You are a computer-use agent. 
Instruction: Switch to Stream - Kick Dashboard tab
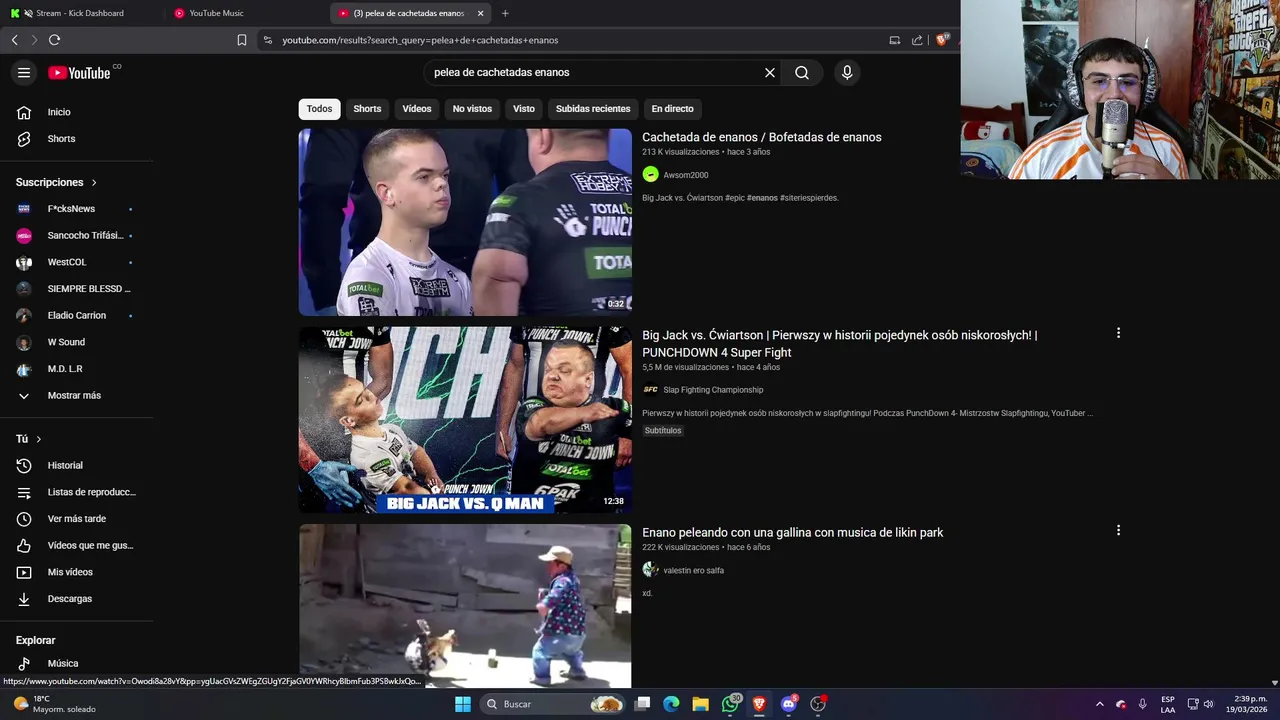point(80,13)
